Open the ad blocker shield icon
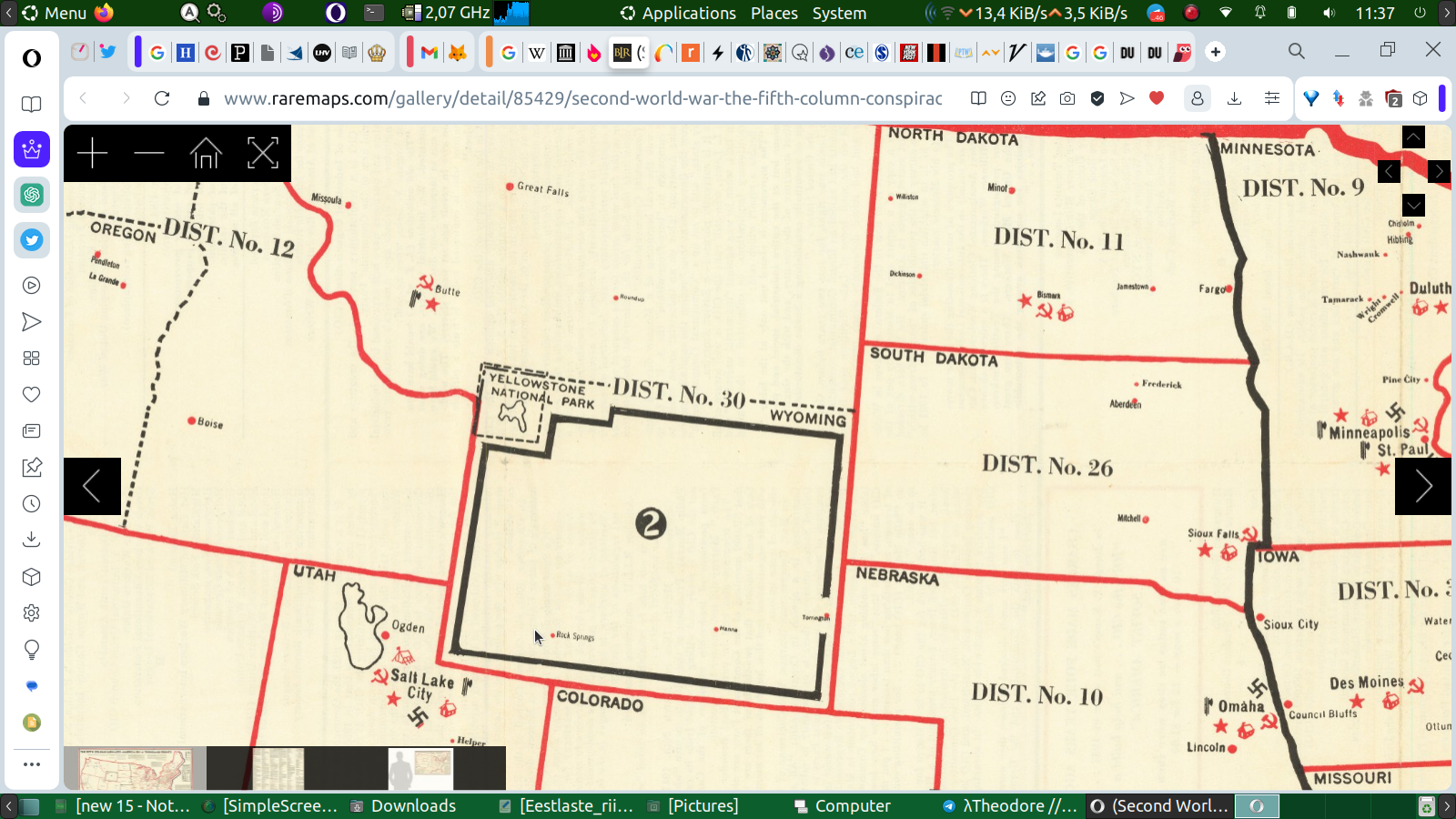1456x819 pixels. tap(1097, 98)
